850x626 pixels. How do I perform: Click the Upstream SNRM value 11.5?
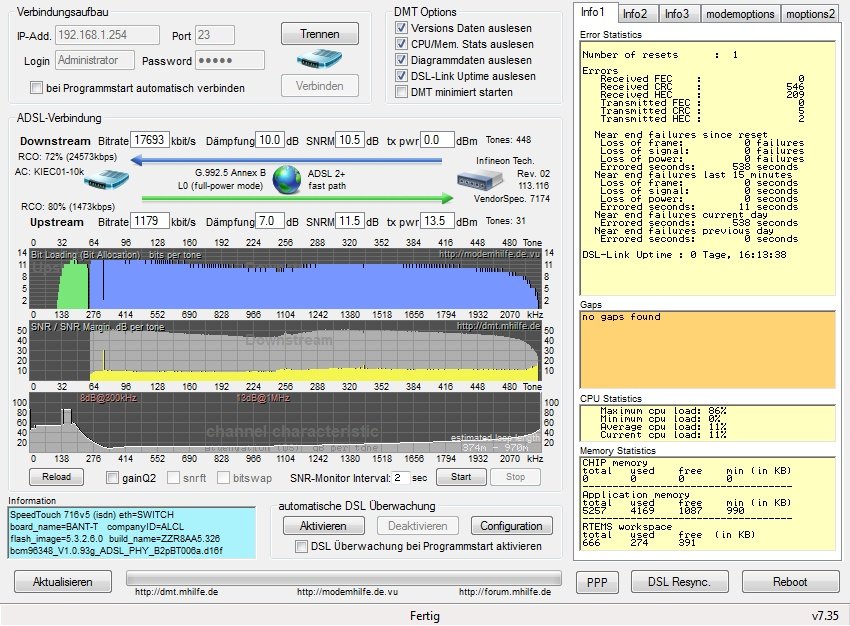tap(350, 221)
